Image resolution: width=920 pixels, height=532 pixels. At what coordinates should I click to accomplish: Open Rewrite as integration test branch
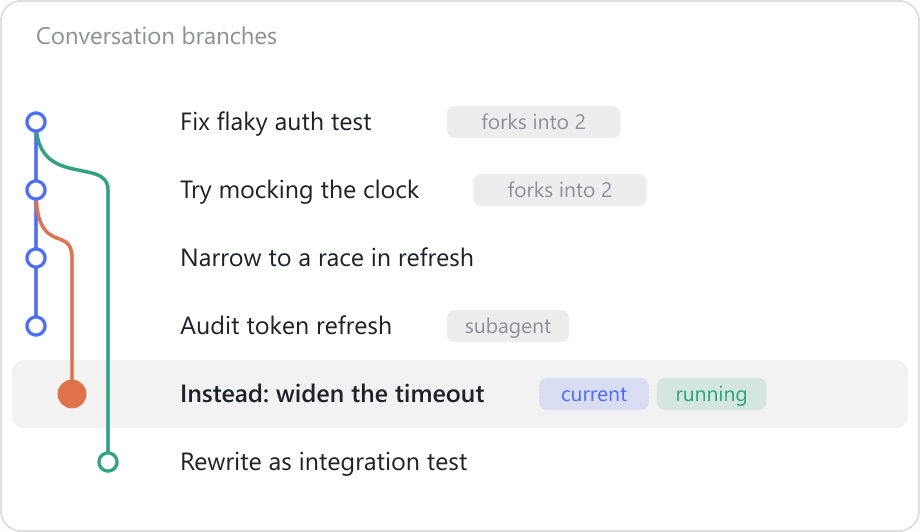[324, 462]
